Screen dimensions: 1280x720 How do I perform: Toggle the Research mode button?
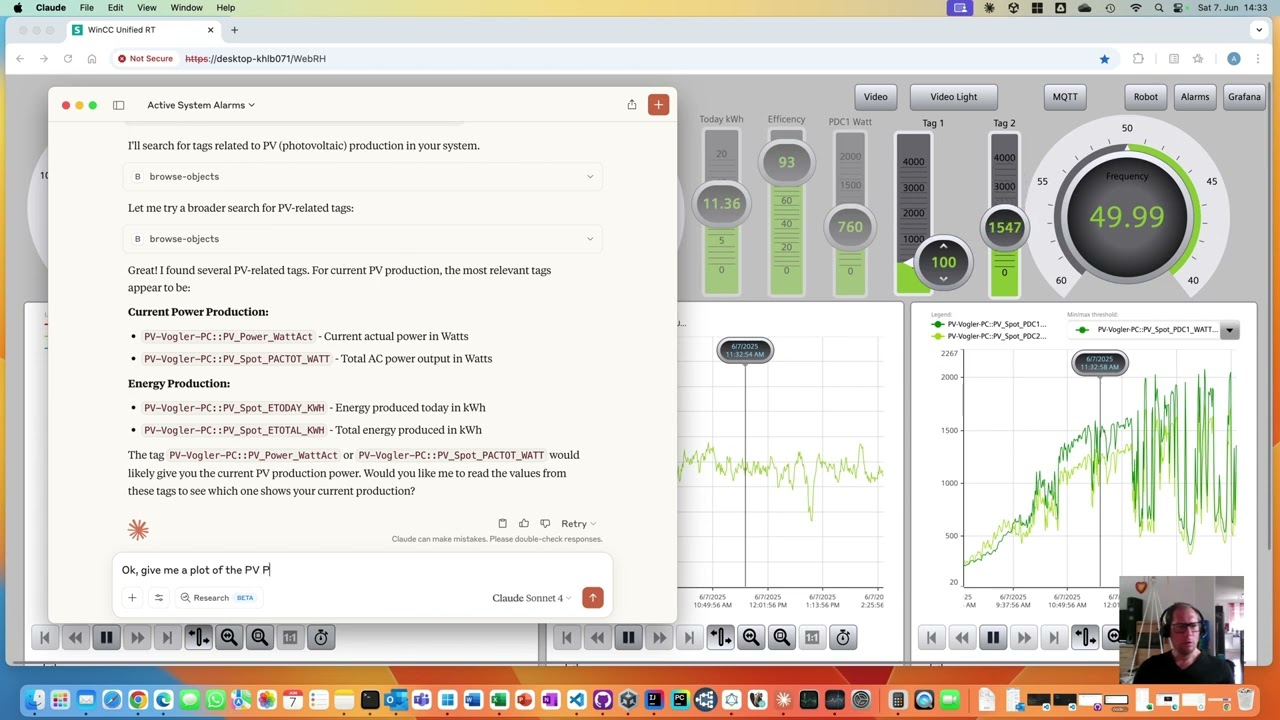click(217, 598)
